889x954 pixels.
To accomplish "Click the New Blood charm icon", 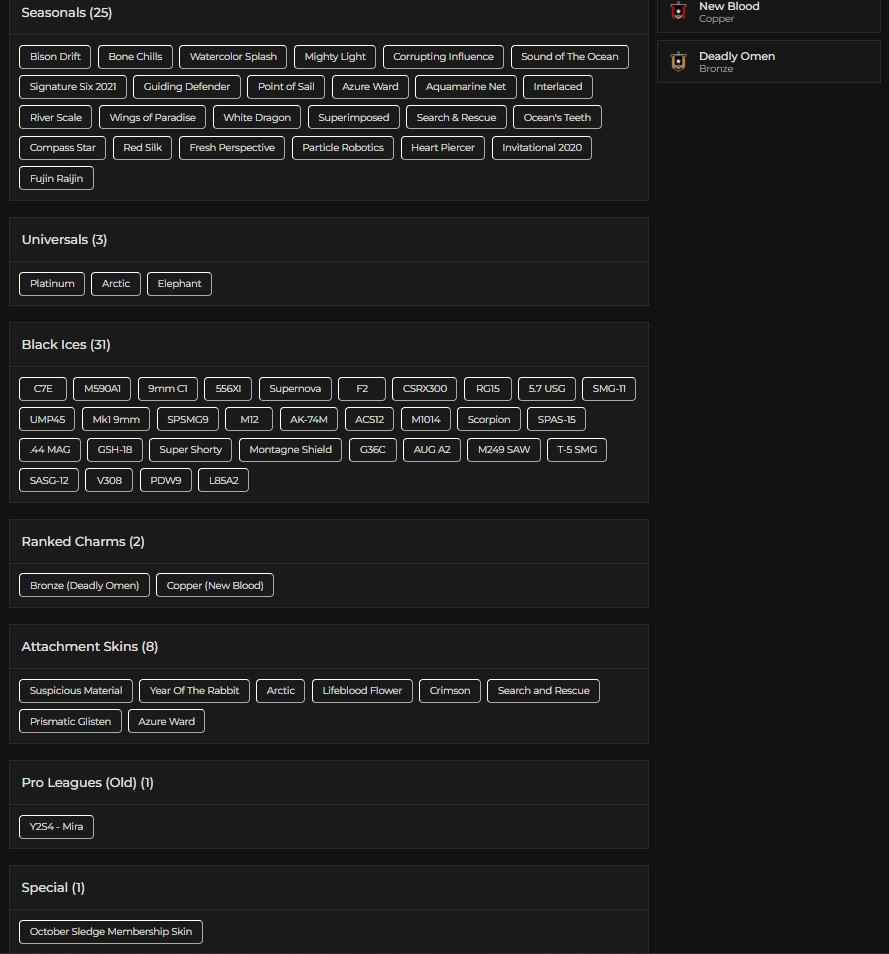I will 679,12.
